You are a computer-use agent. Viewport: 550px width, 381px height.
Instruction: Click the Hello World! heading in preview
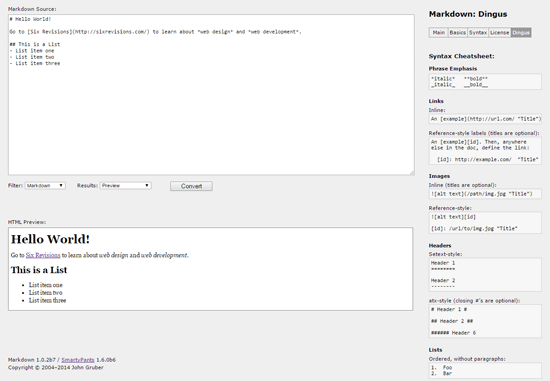point(50,239)
